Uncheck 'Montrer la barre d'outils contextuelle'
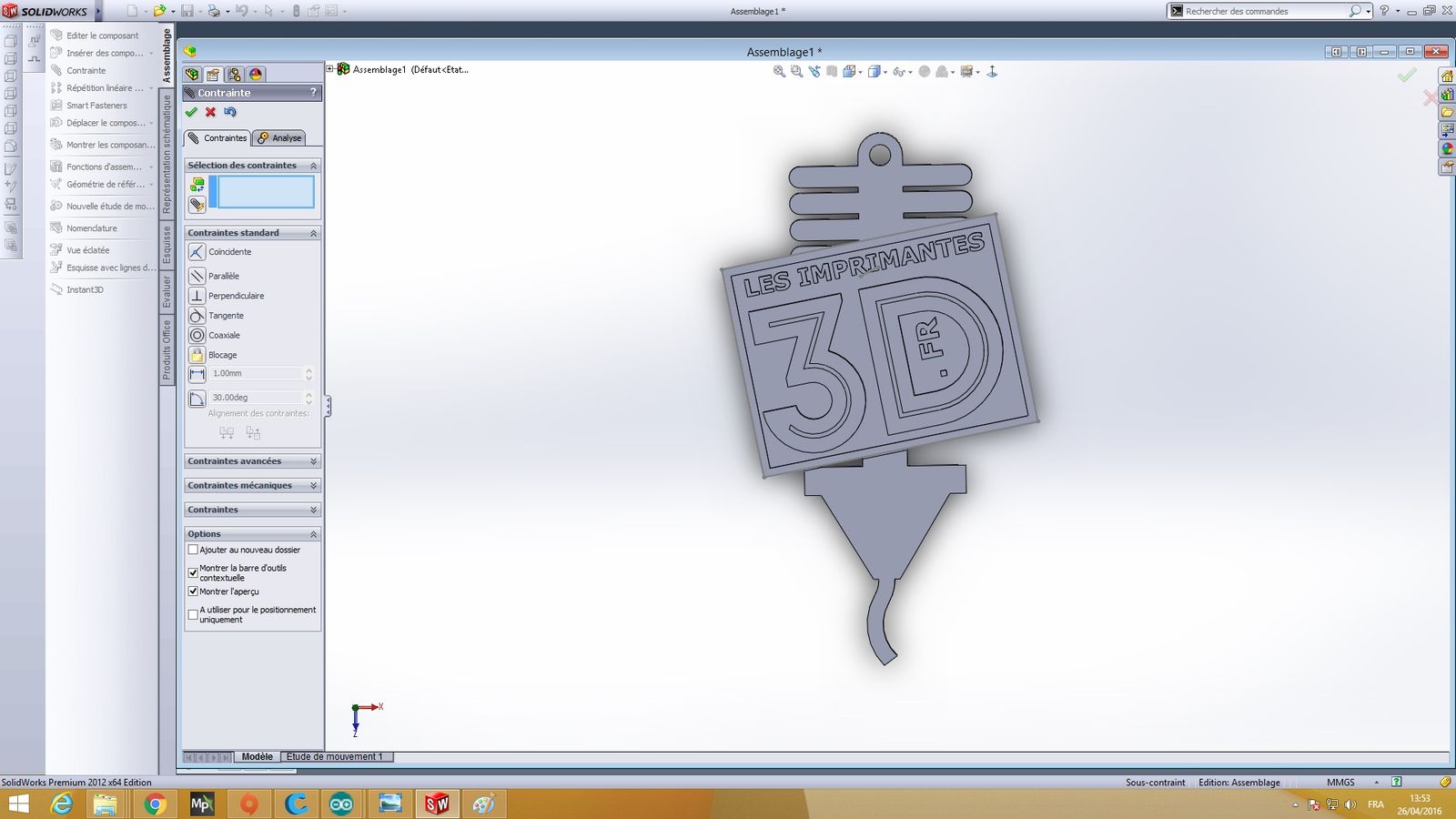The height and width of the screenshot is (819, 1456). pyautogui.click(x=193, y=572)
